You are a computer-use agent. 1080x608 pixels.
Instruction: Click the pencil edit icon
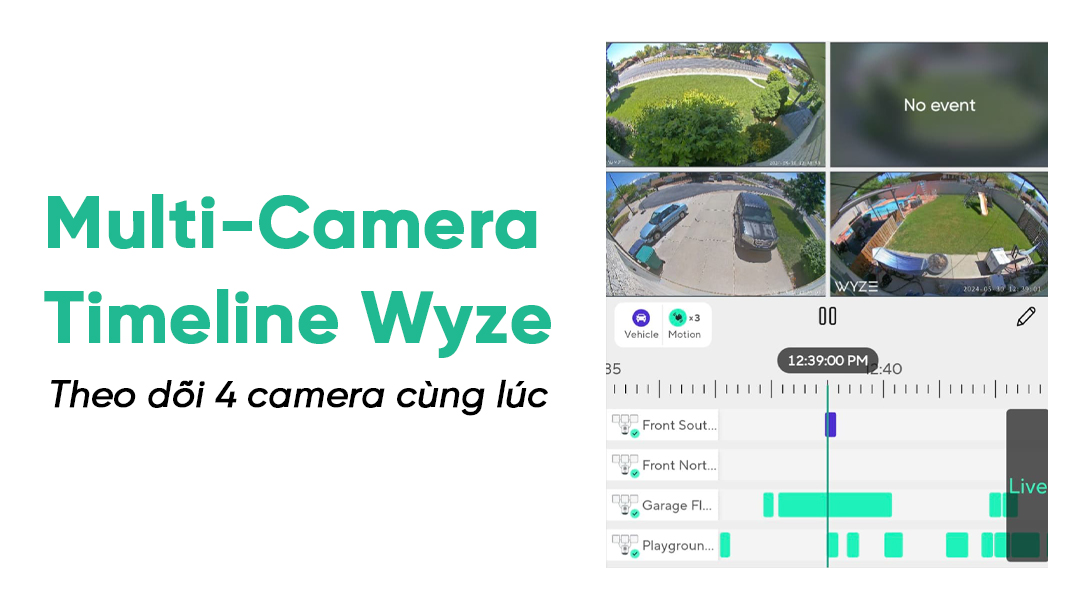click(x=1026, y=317)
